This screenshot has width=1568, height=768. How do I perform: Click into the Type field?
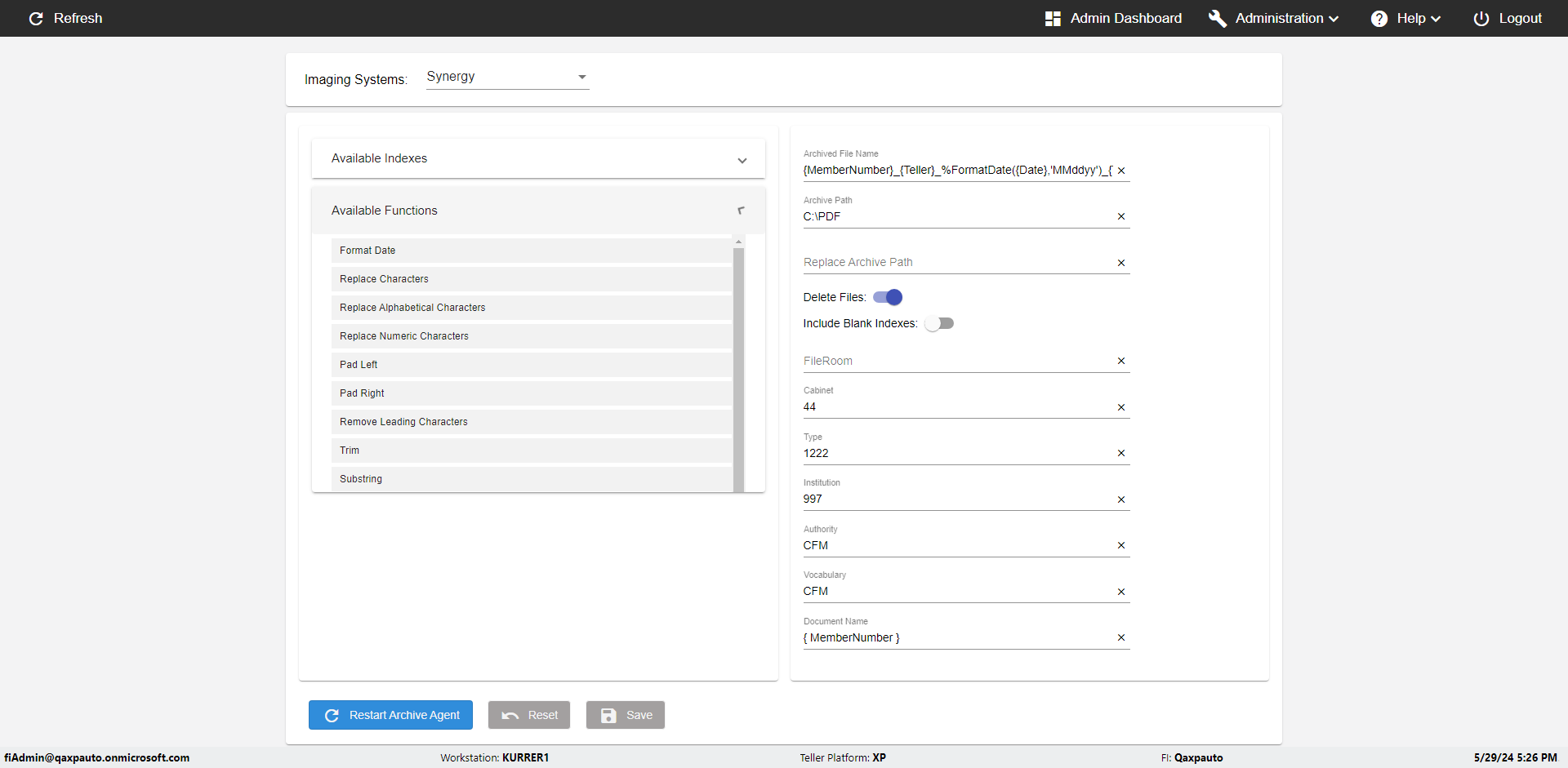coord(957,453)
